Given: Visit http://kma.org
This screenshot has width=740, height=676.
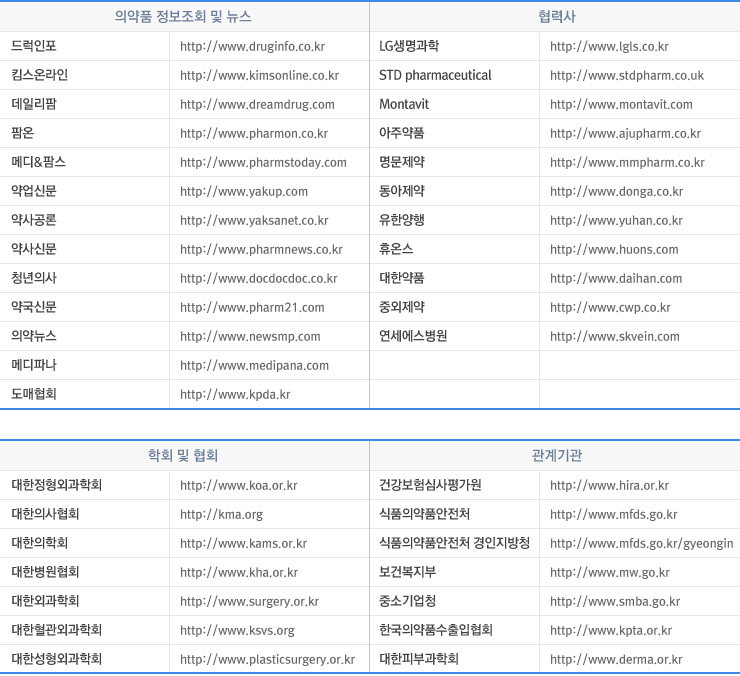Looking at the screenshot, I should point(221,515).
